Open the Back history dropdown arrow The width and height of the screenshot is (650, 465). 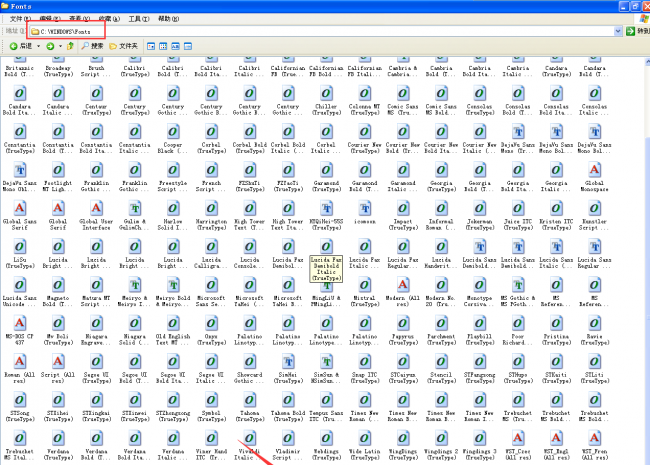click(x=39, y=46)
